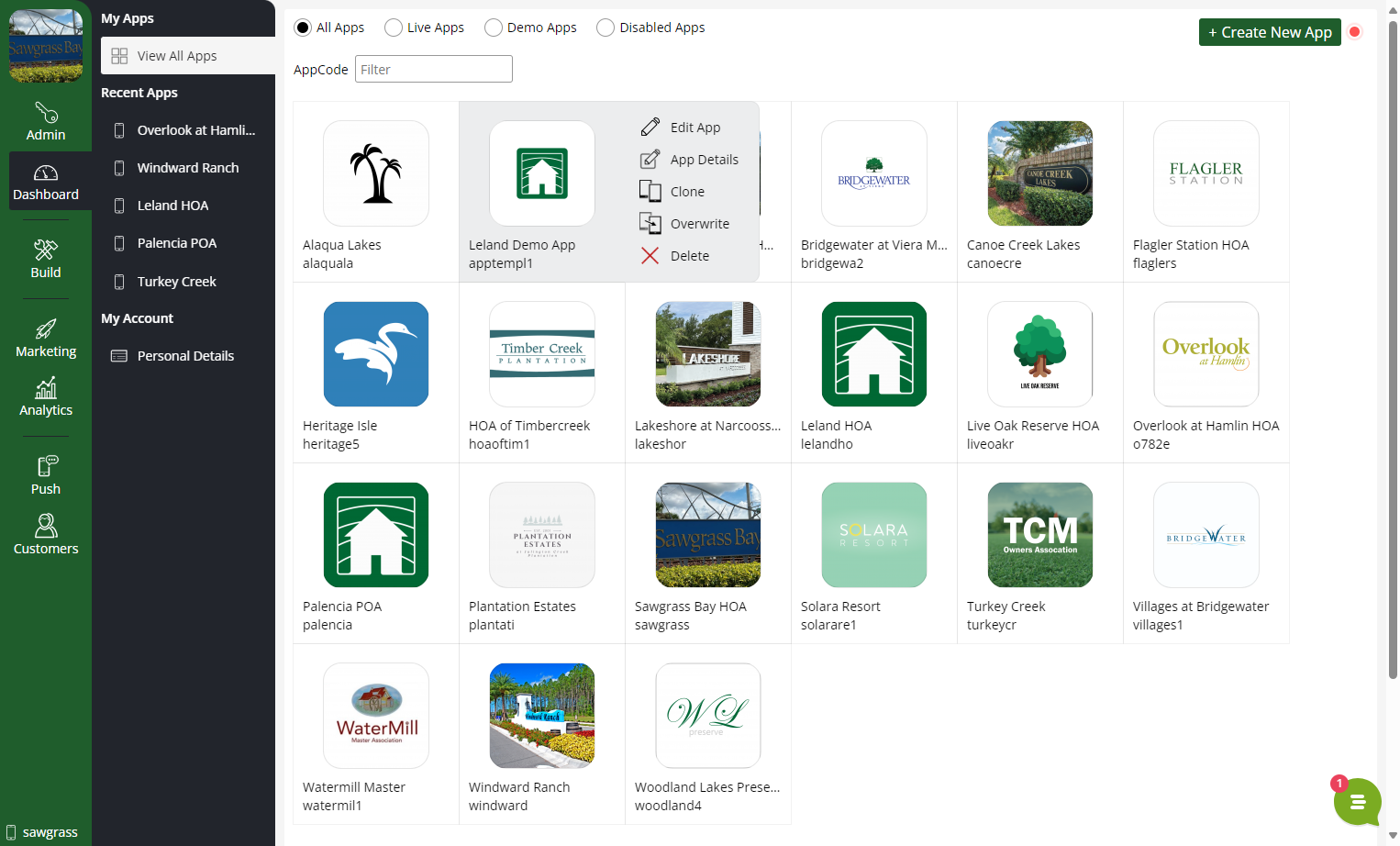Click the View All Apps grid icon
Viewport: 1400px width, 846px height.
119,56
